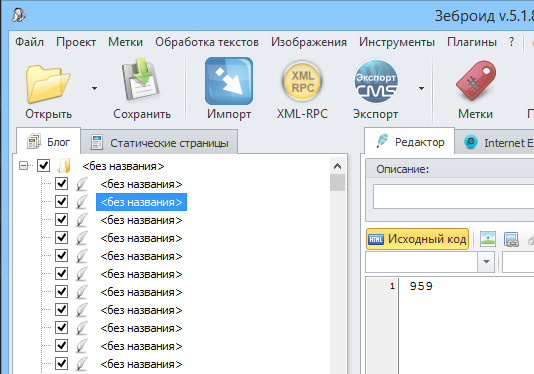The height and width of the screenshot is (374, 534).
Task: Switch to the Редактор tab
Action: 410,142
